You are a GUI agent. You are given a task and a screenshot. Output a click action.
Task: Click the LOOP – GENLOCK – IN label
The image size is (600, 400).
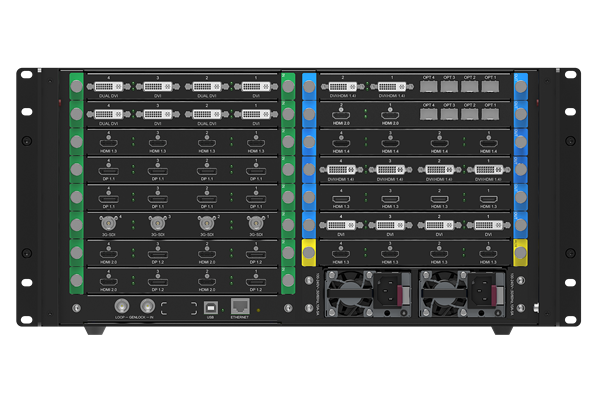(134, 317)
